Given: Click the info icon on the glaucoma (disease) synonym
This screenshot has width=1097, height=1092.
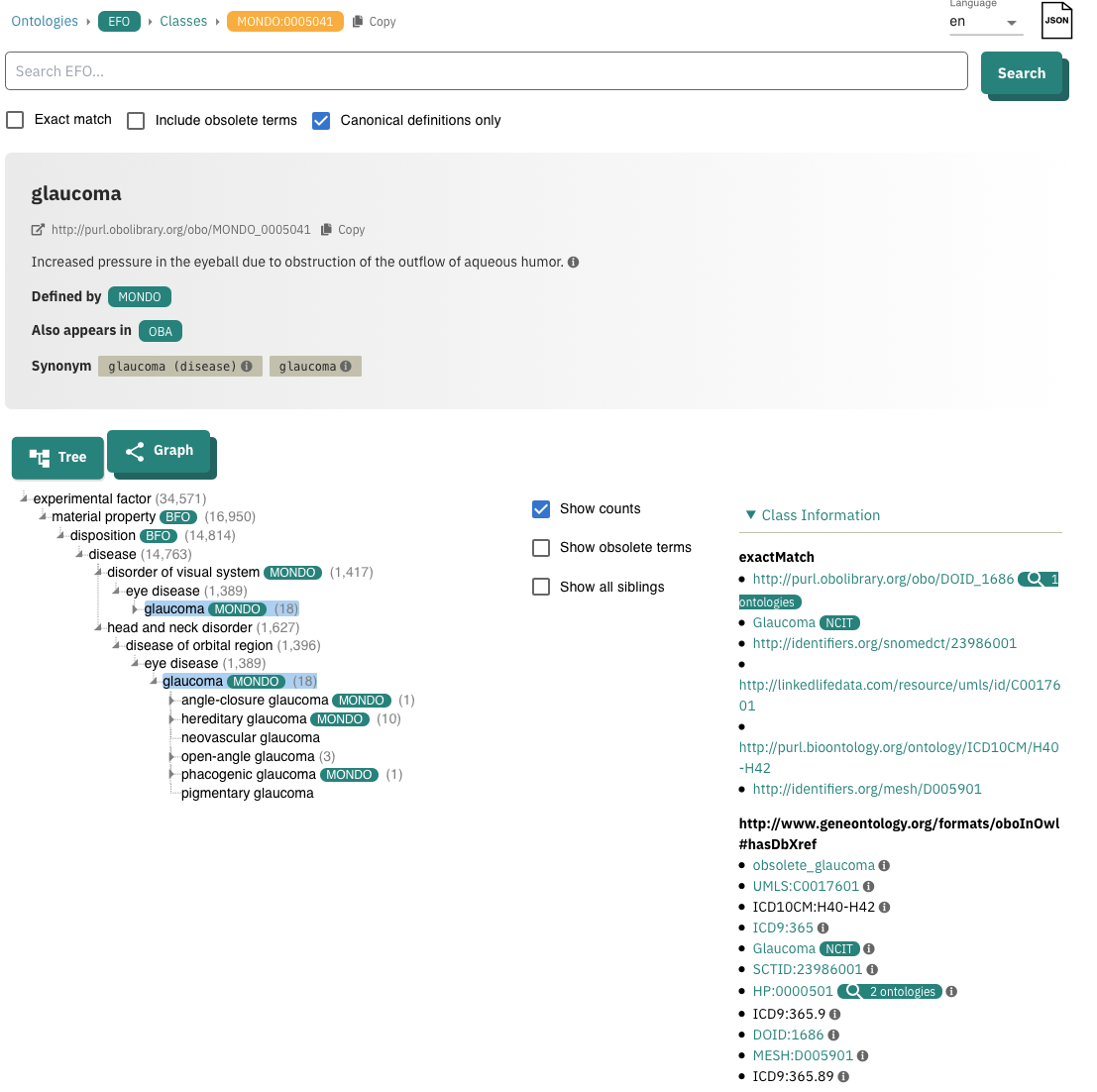Looking at the screenshot, I should [248, 365].
